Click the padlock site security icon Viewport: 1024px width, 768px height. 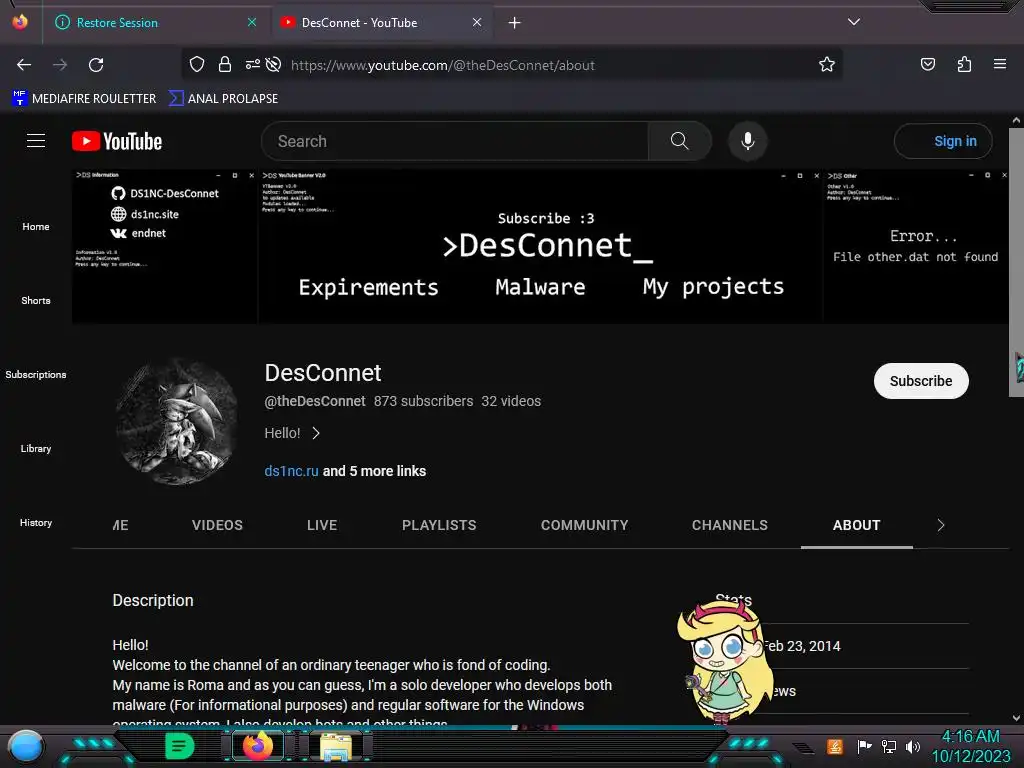tap(225, 64)
